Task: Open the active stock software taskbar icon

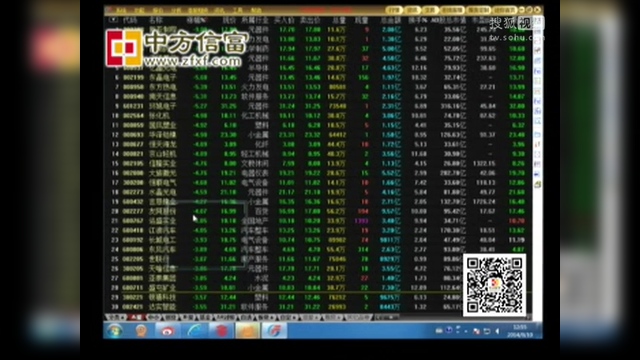Action: (x=274, y=330)
